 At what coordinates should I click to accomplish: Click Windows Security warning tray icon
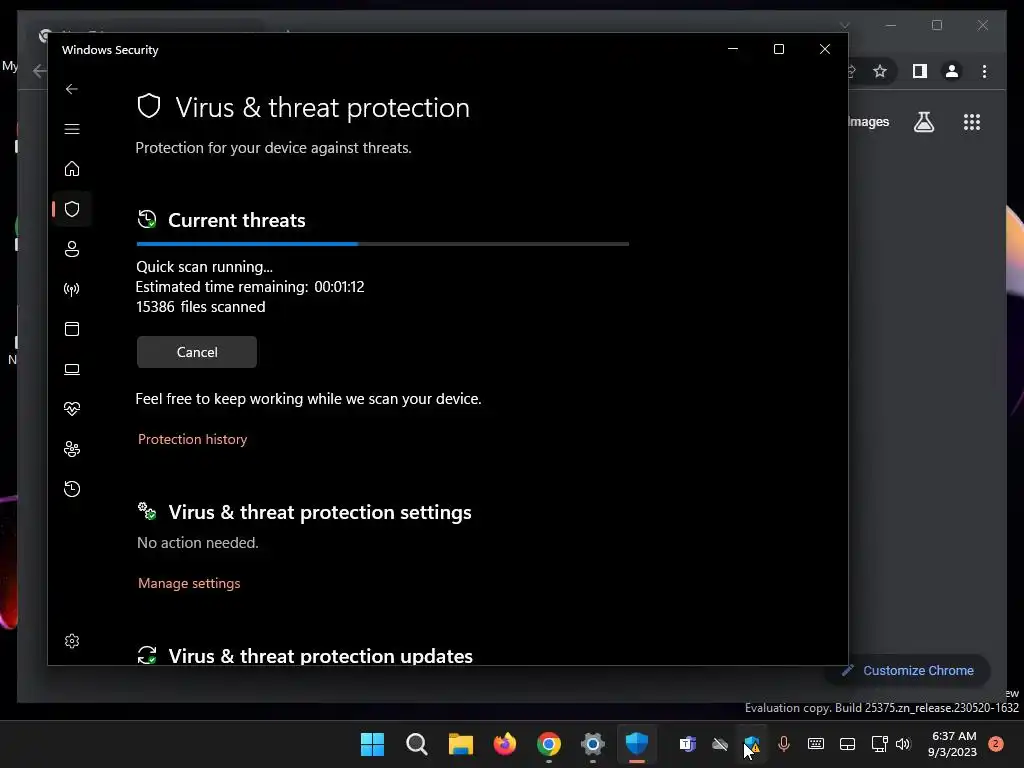[752, 744]
